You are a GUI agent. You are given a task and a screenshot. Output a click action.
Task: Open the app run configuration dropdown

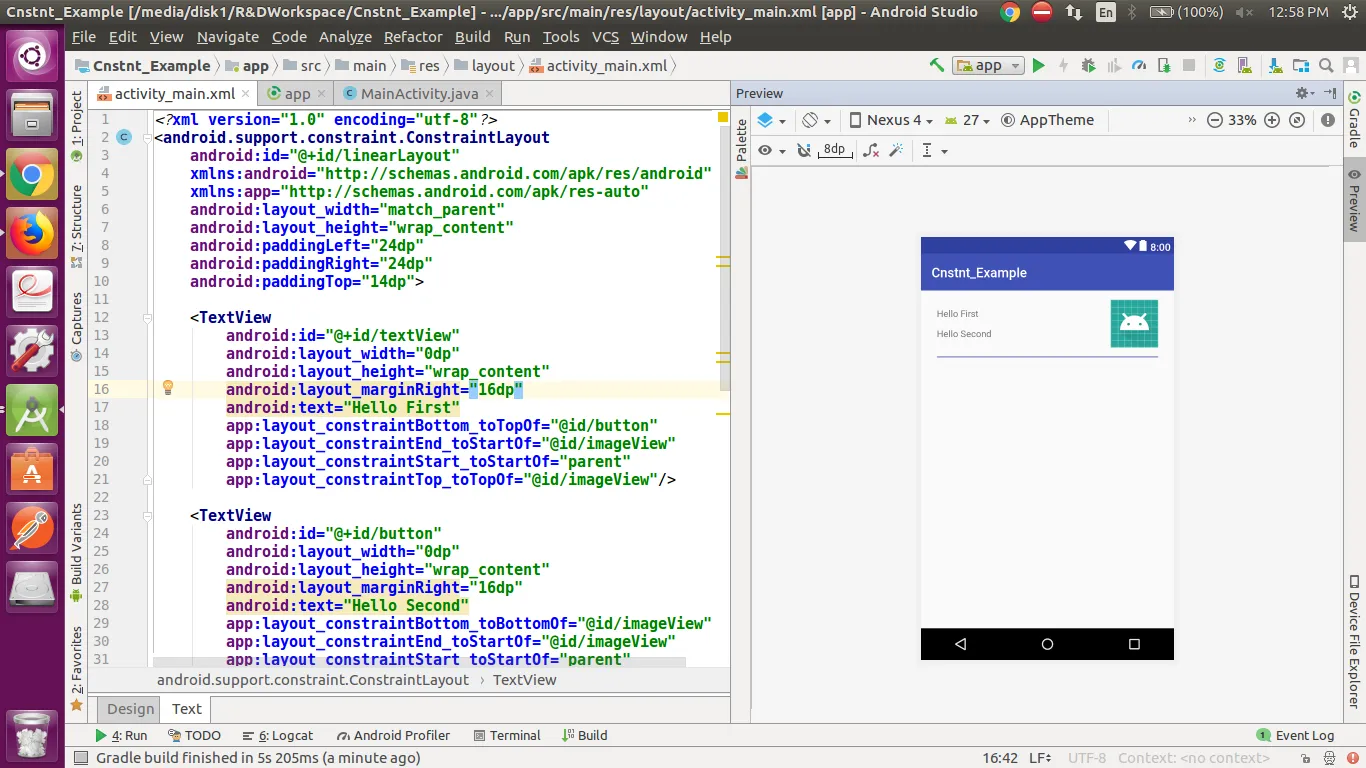pos(988,66)
